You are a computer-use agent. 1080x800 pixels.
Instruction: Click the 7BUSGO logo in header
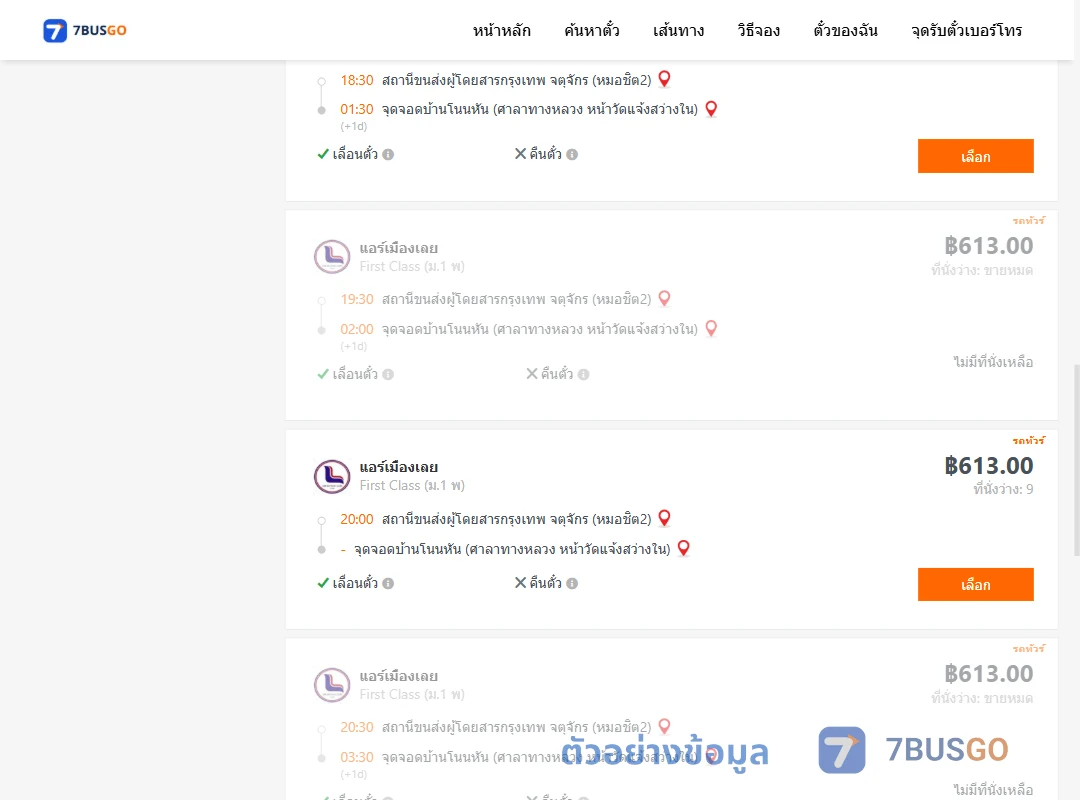pos(85,30)
